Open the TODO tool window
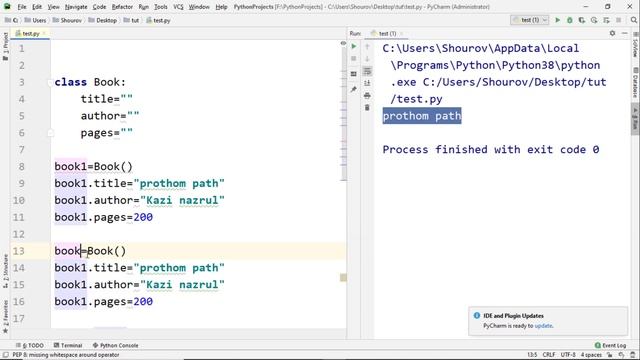The image size is (640, 360). tap(30, 345)
